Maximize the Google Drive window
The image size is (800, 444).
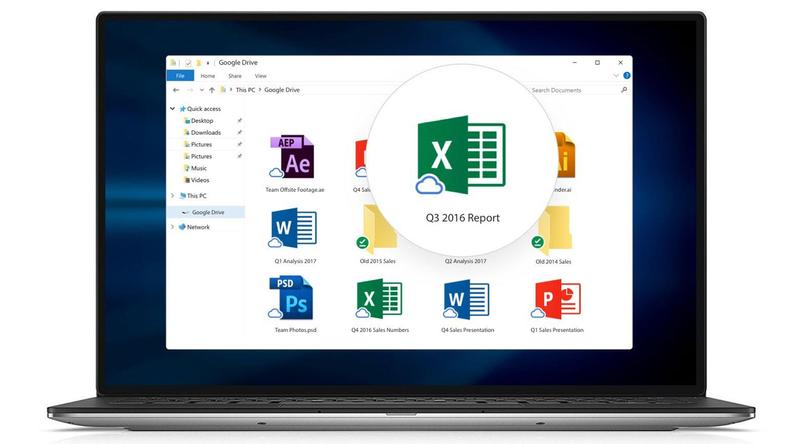pyautogui.click(x=597, y=63)
